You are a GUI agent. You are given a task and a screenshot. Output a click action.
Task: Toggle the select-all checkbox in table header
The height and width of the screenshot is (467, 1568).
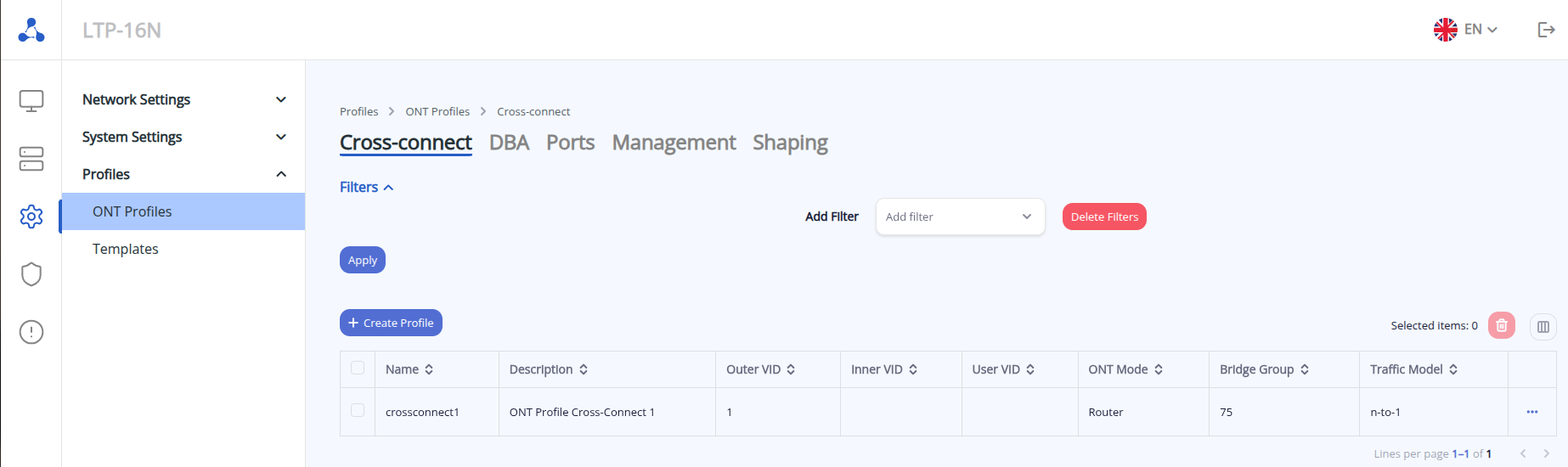click(x=358, y=369)
